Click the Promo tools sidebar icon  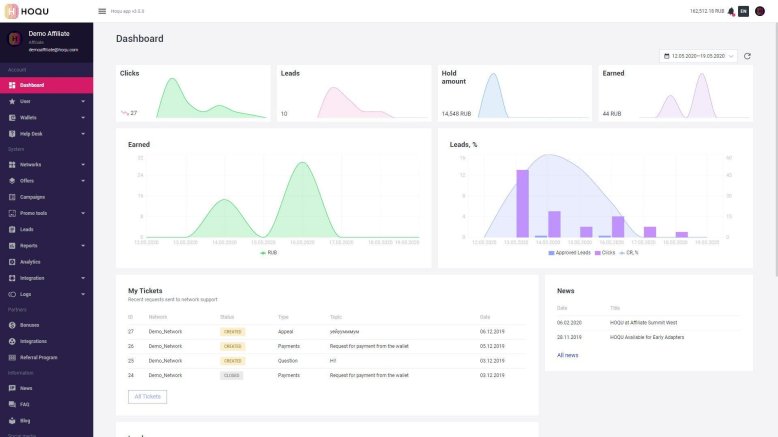pyautogui.click(x=12, y=213)
